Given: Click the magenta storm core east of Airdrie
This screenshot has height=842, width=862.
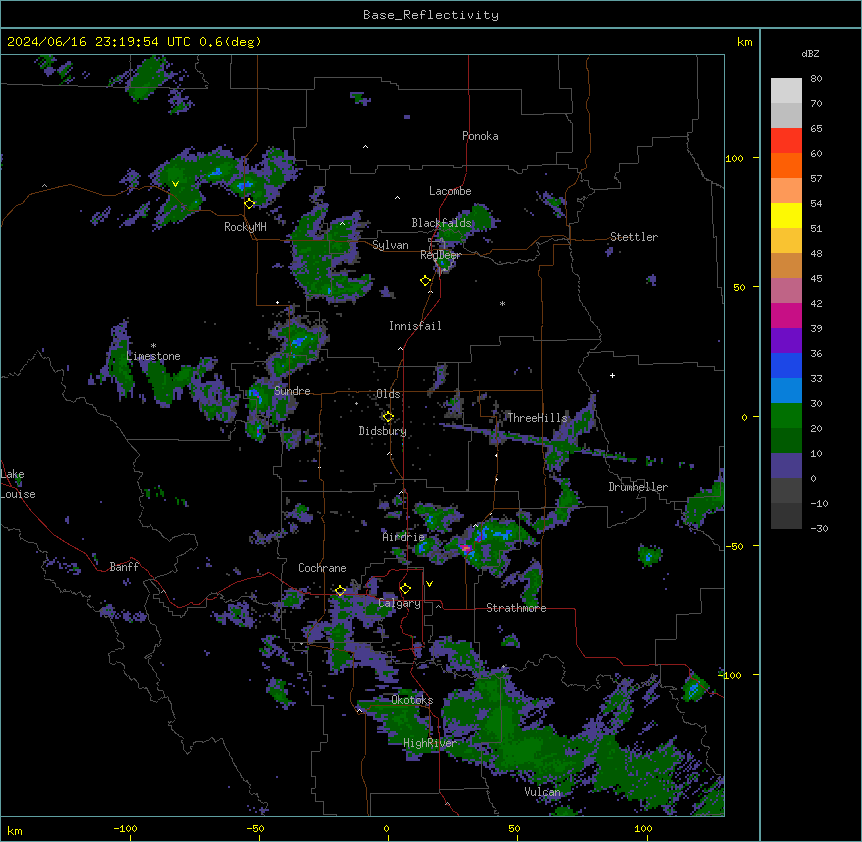Looking at the screenshot, I should coord(466,548).
